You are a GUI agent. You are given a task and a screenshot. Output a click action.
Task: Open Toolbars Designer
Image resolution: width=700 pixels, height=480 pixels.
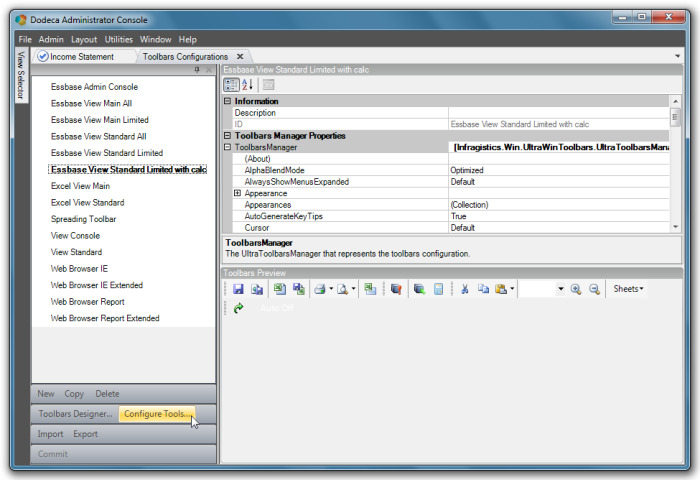75,414
